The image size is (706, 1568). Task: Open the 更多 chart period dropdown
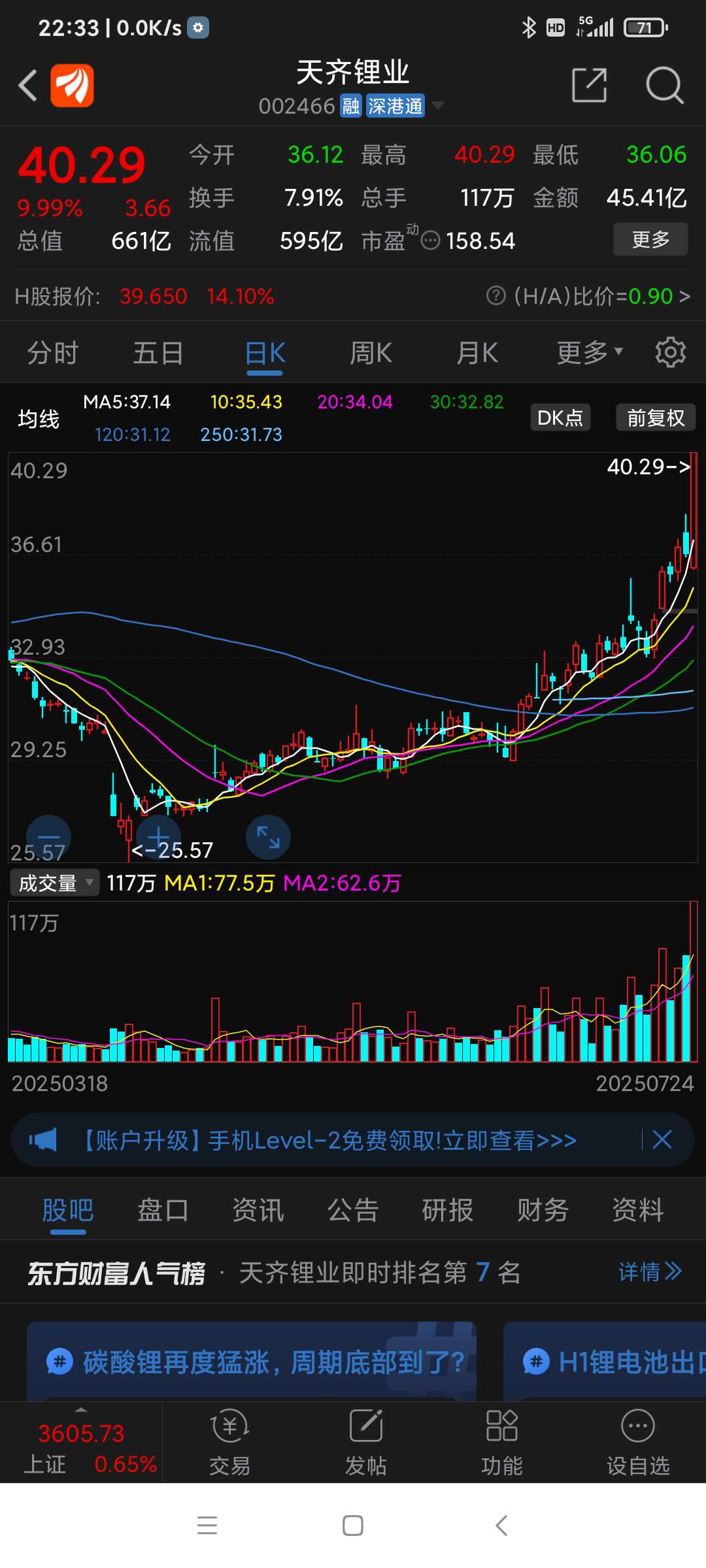click(x=590, y=353)
